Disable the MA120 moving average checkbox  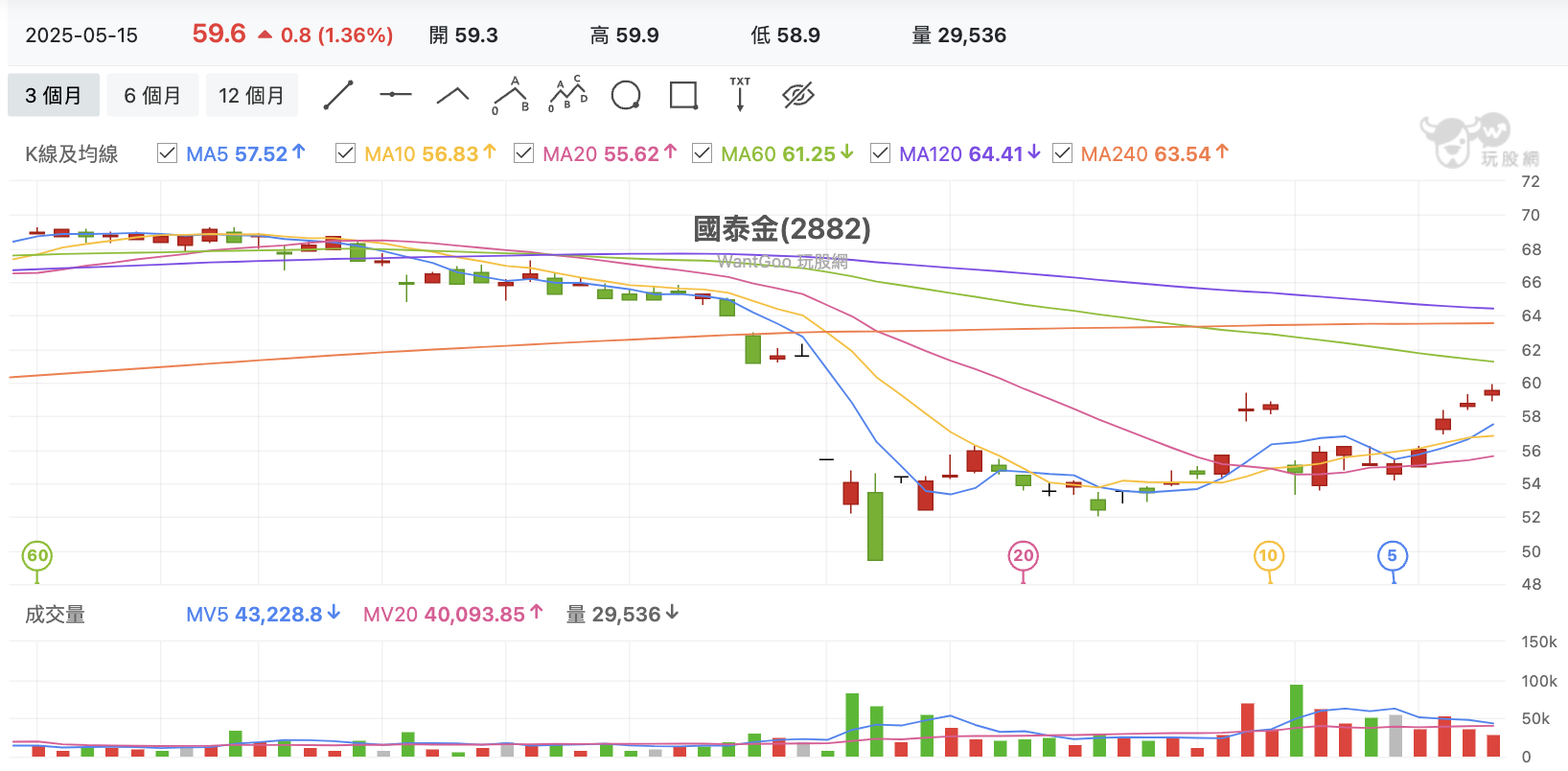[881, 153]
